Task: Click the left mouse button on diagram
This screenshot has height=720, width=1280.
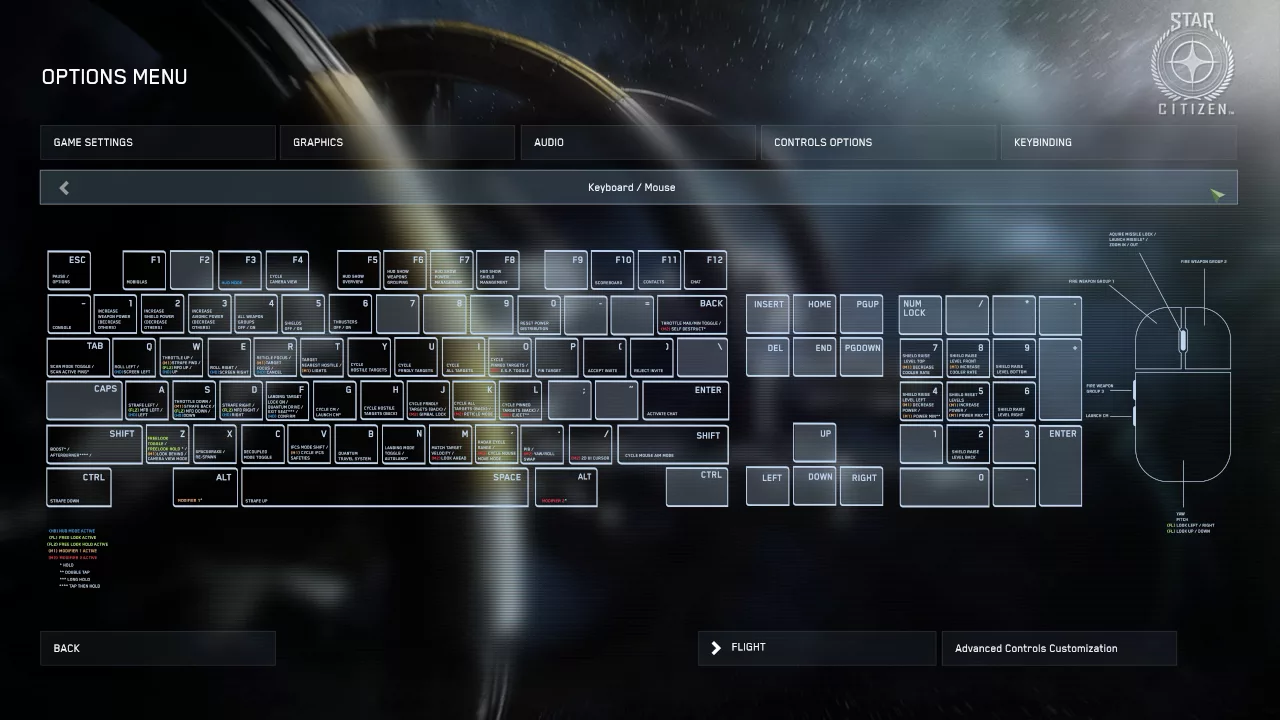Action: (1156, 336)
